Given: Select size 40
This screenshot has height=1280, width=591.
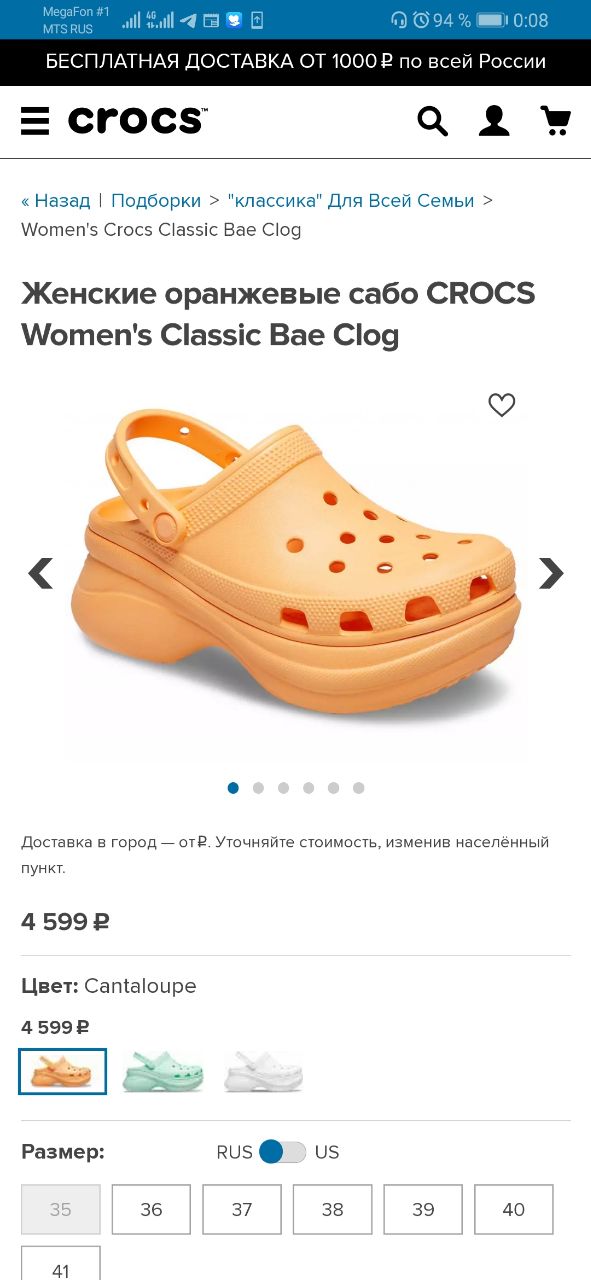Looking at the screenshot, I should [x=514, y=1210].
